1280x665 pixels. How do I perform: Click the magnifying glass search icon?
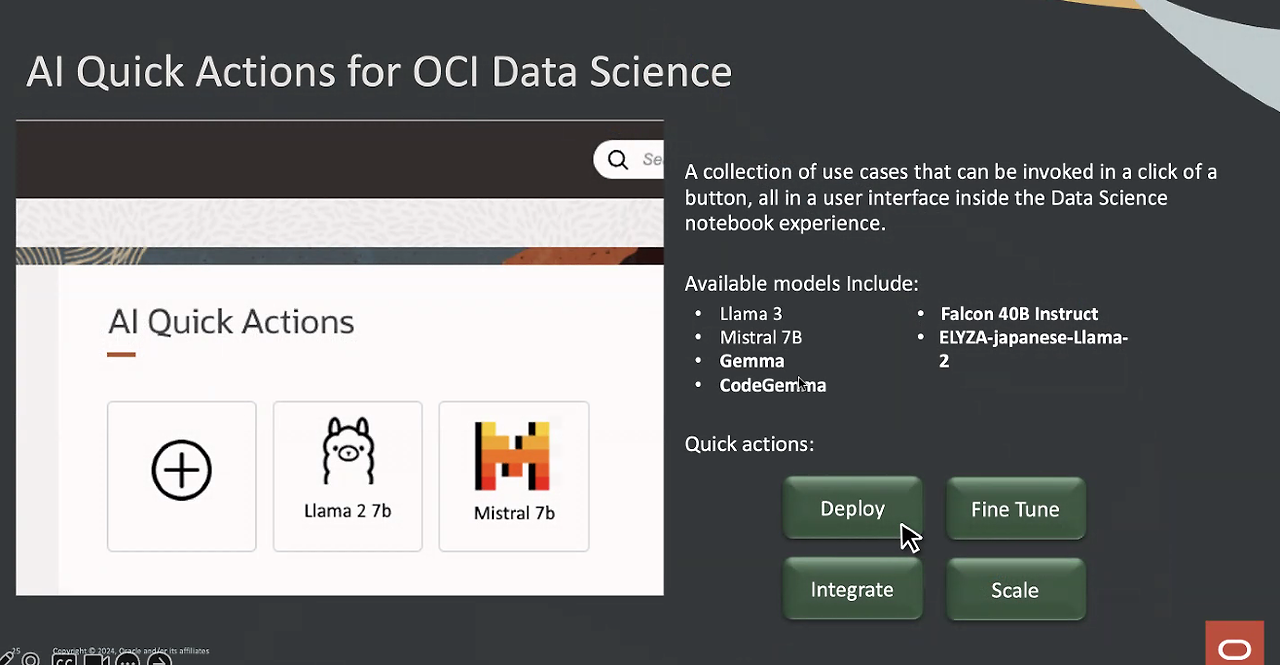pyautogui.click(x=618, y=160)
